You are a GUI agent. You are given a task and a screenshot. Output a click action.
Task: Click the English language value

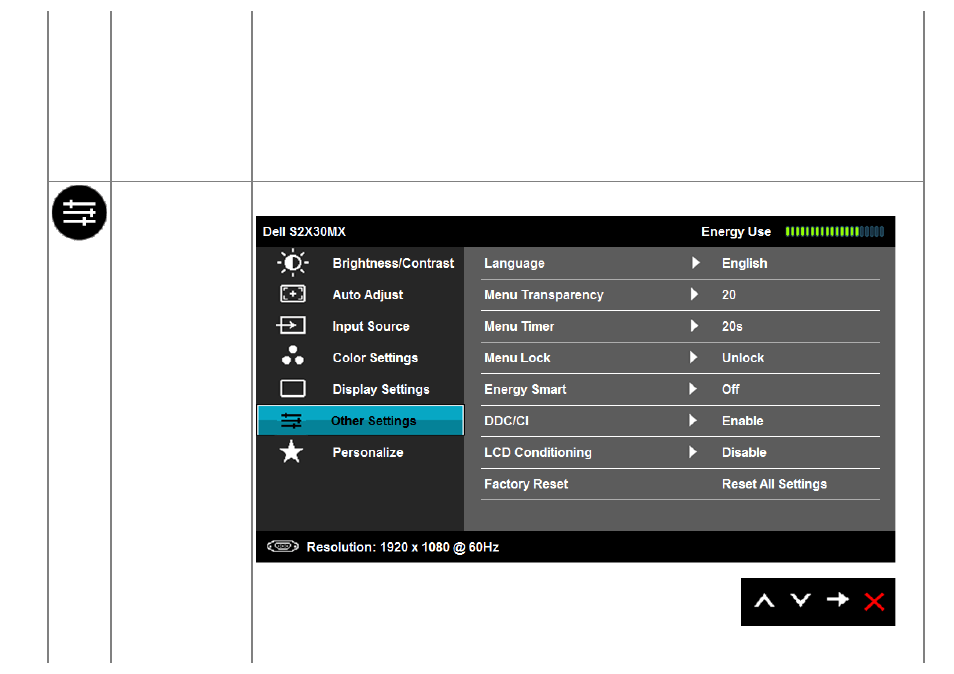(744, 263)
